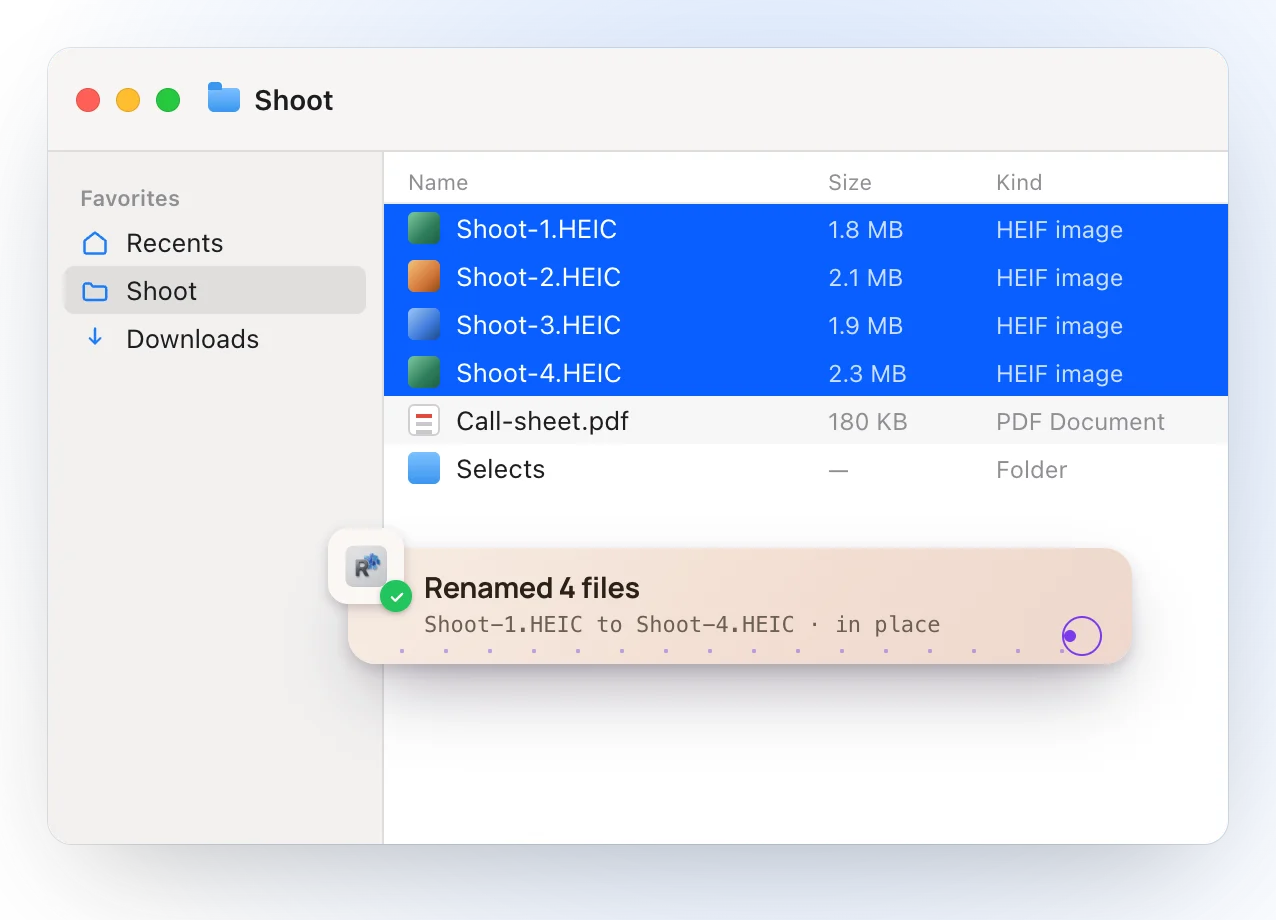The width and height of the screenshot is (1276, 920).
Task: Select the Selects folder name
Action: (x=500, y=469)
